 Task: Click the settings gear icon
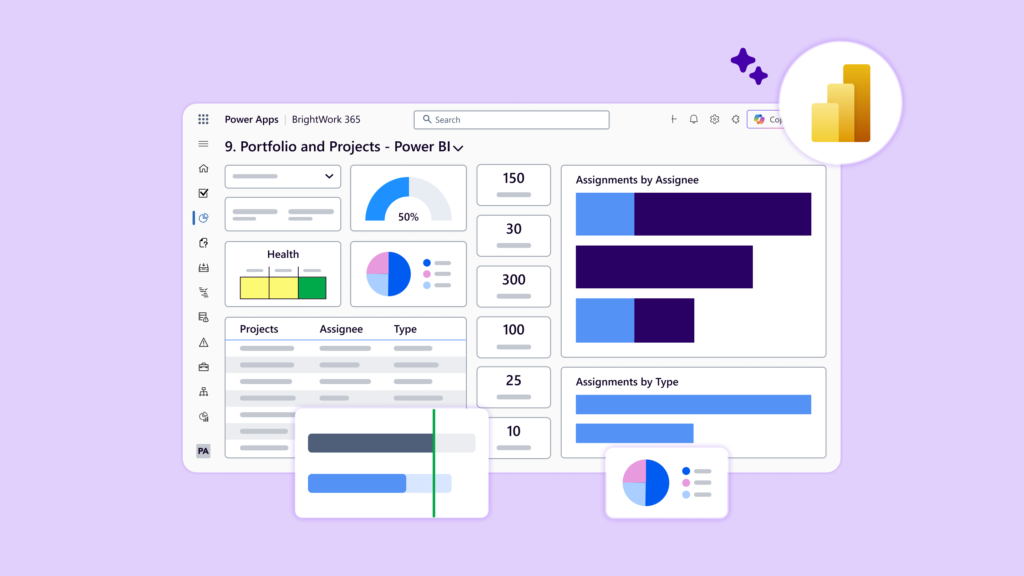(714, 119)
